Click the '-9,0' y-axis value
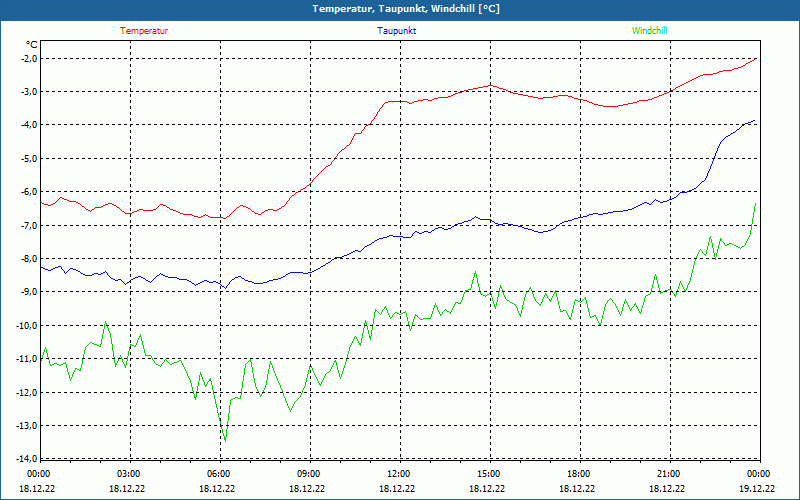This screenshot has height=500, width=800. coord(29,292)
